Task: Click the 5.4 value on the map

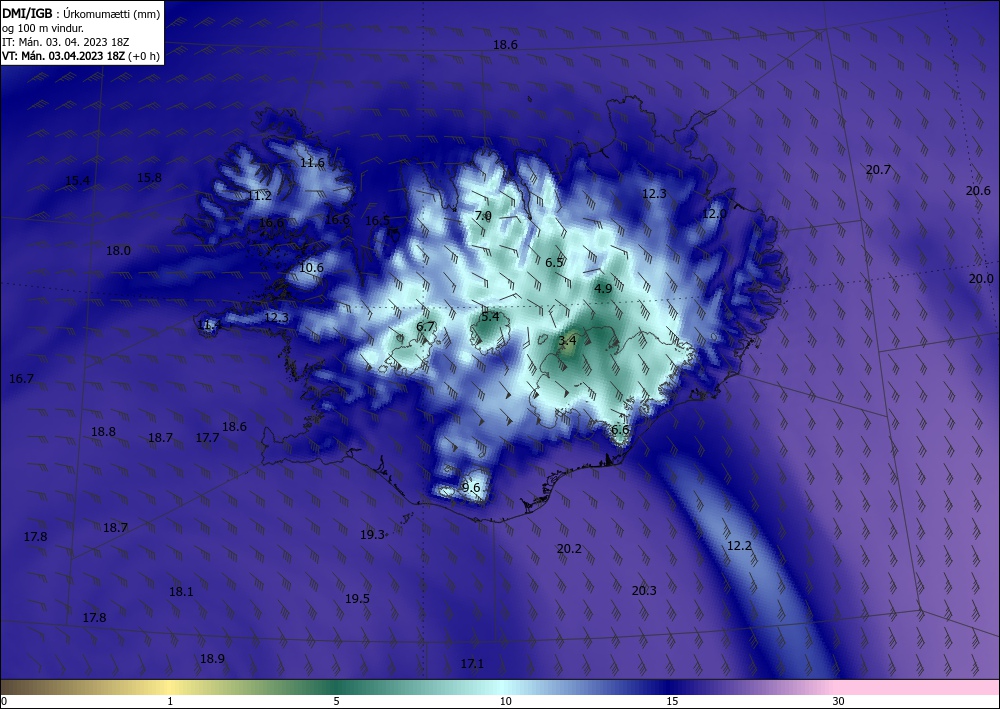Action: click(490, 316)
